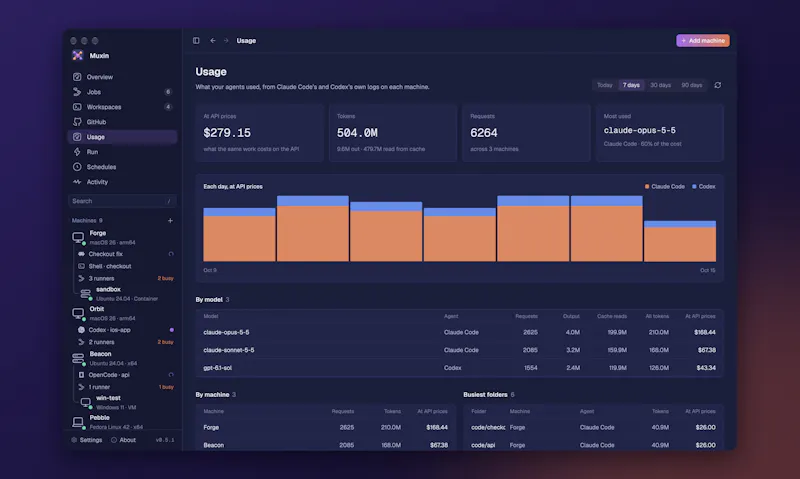Select the Orbit machine
800x479 pixels.
pos(122,313)
